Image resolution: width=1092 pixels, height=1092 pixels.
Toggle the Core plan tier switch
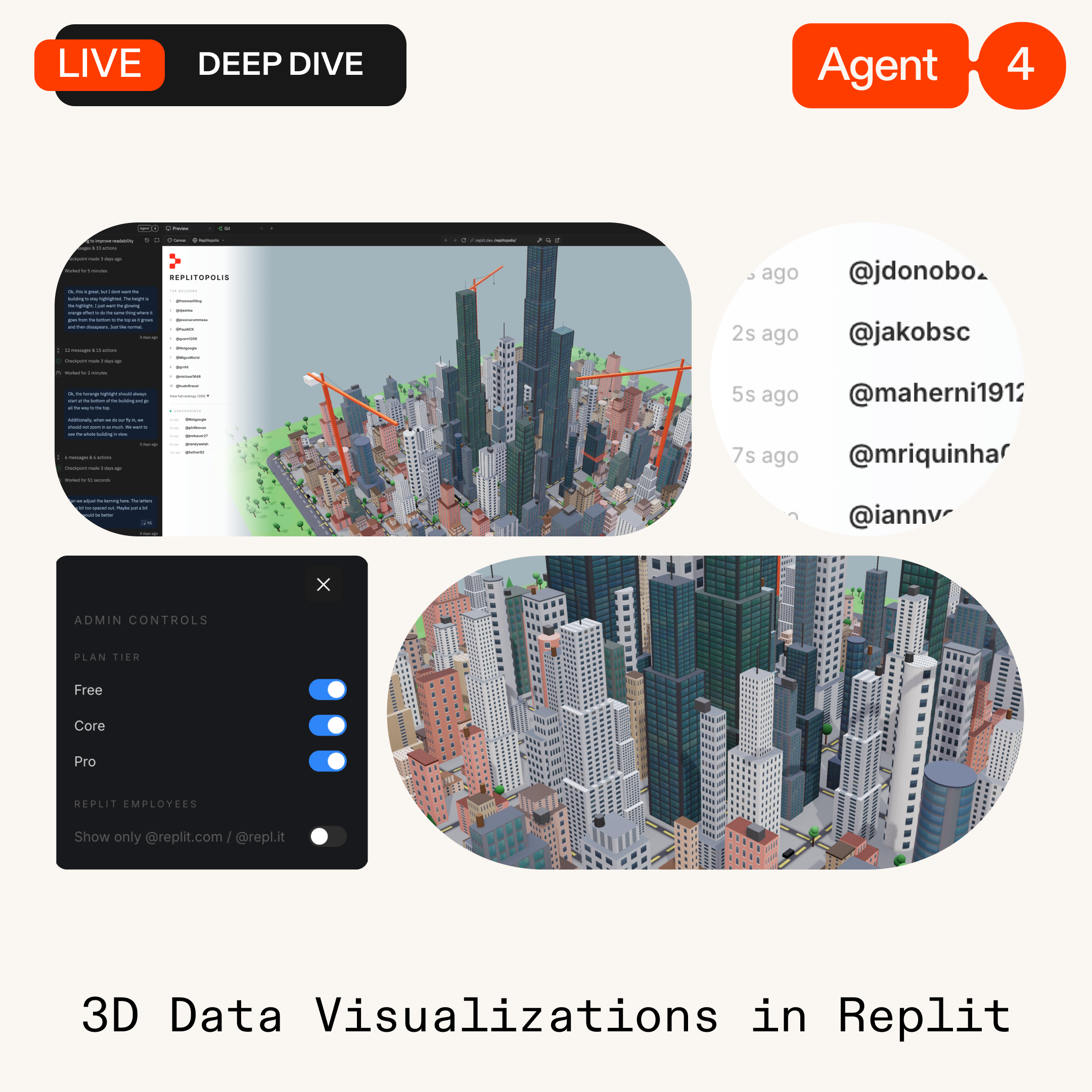[327, 725]
